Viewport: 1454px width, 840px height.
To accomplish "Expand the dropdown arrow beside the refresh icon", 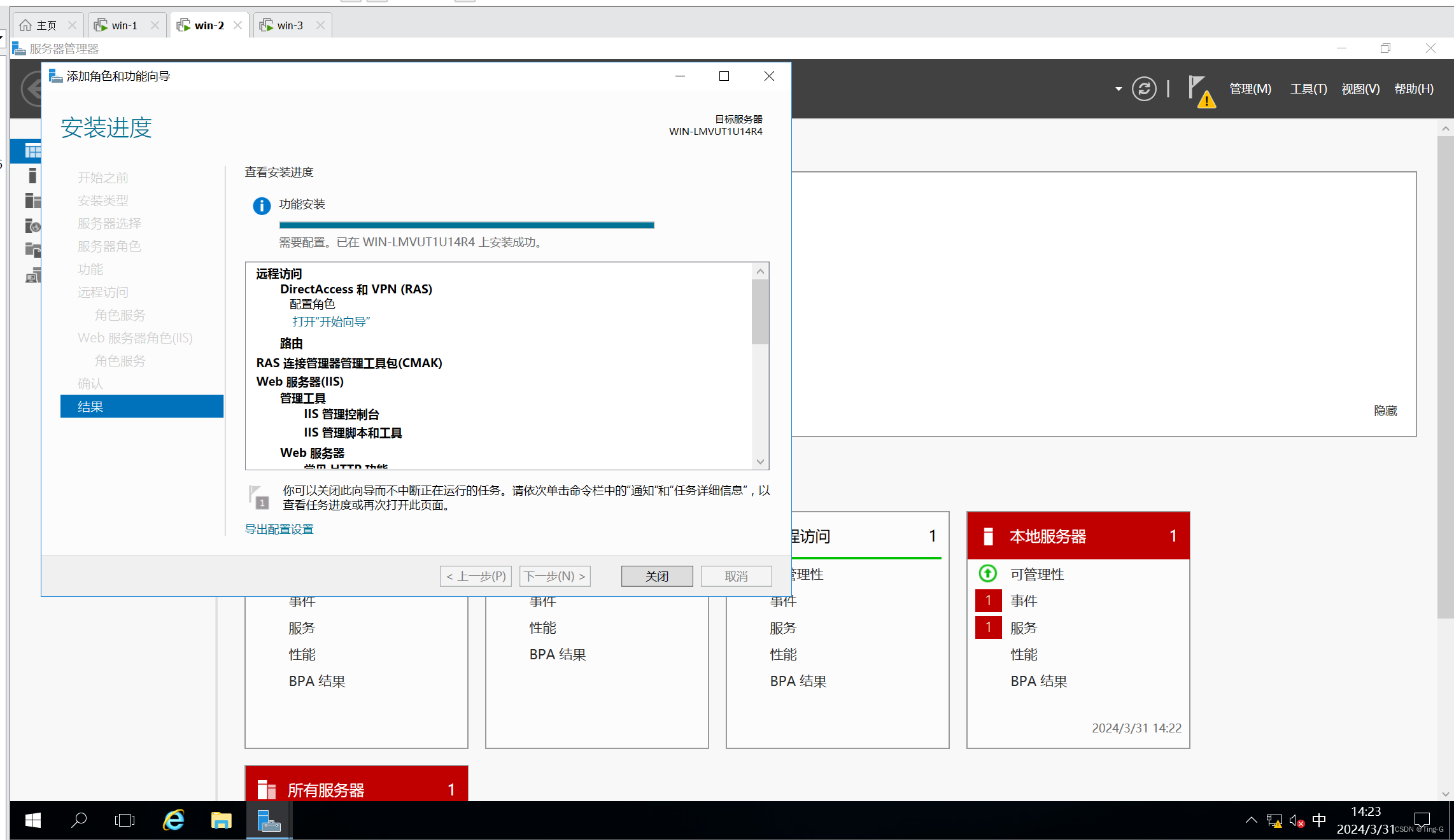I will pyautogui.click(x=1119, y=89).
